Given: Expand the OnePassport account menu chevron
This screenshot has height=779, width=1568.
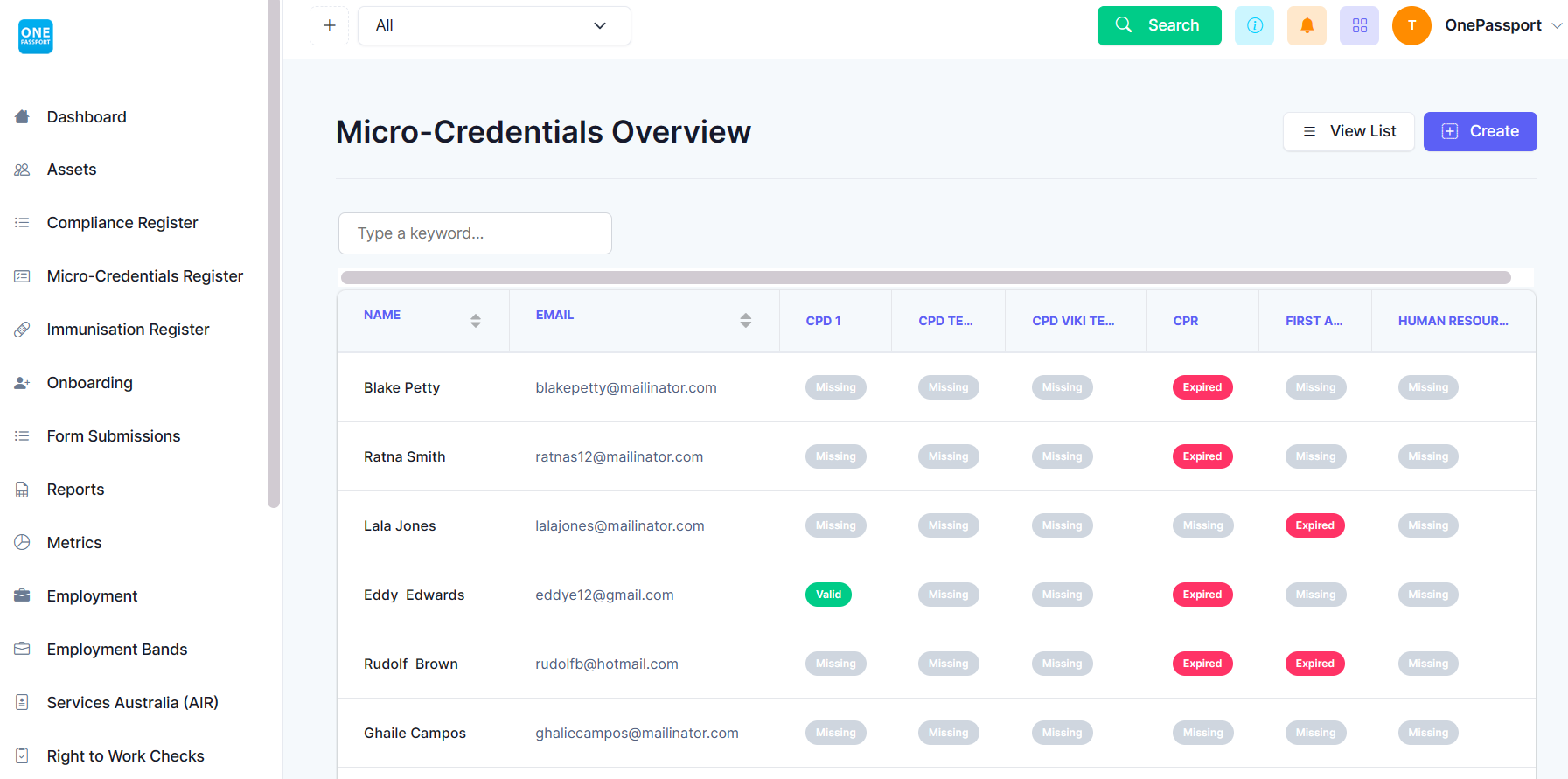Looking at the screenshot, I should tap(1557, 26).
